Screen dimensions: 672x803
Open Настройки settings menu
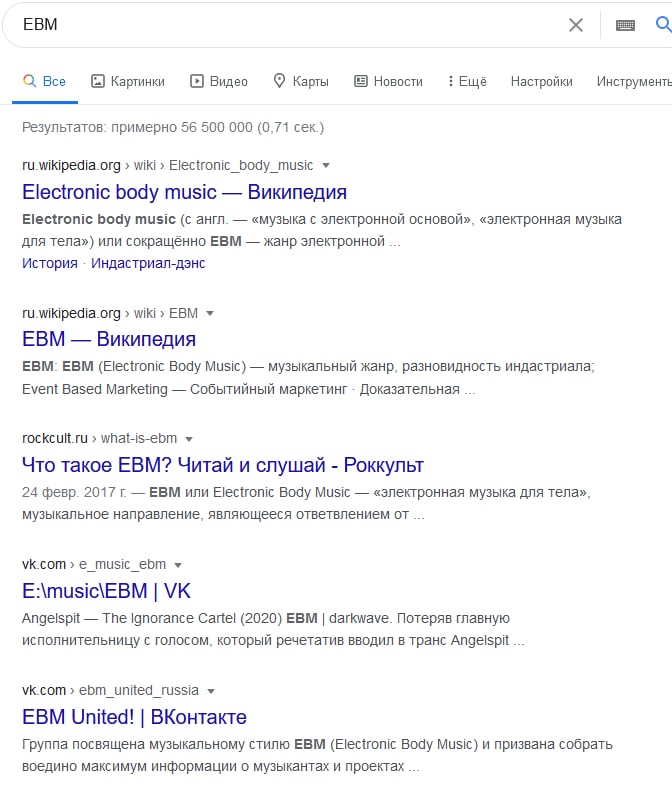coord(541,81)
